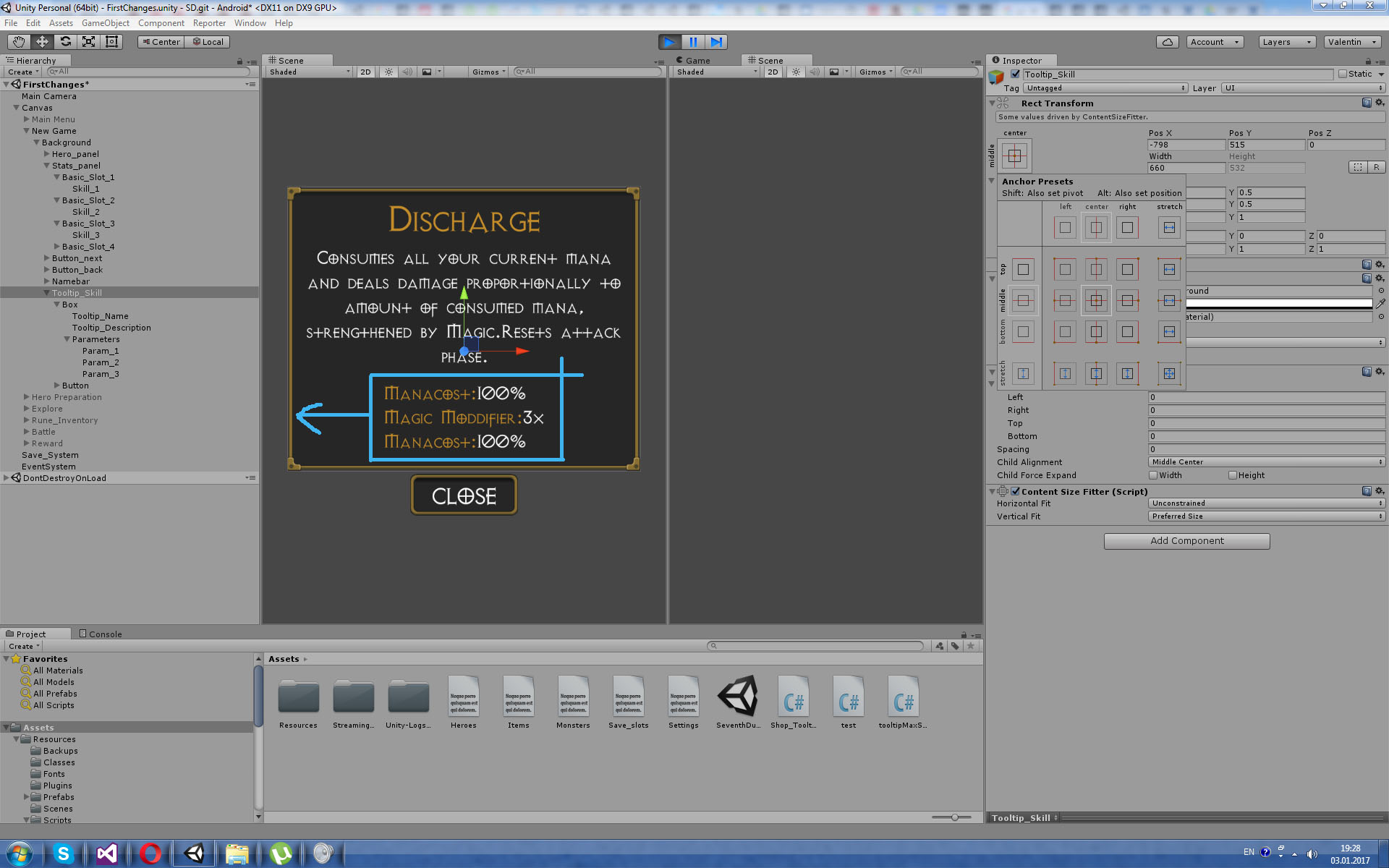Click Child Alignment Middle Center dropdown
This screenshot has height=868, width=1389.
click(x=1265, y=461)
